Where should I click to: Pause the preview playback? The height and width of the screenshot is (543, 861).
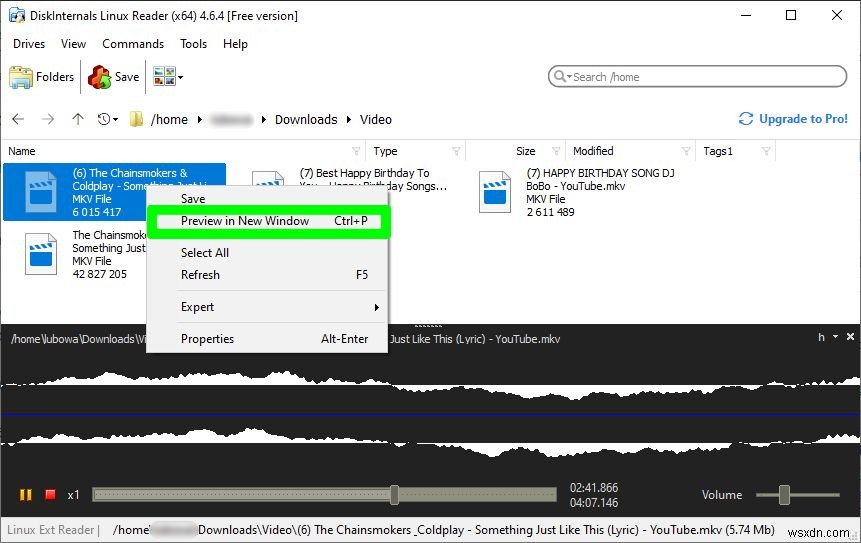pos(25,495)
